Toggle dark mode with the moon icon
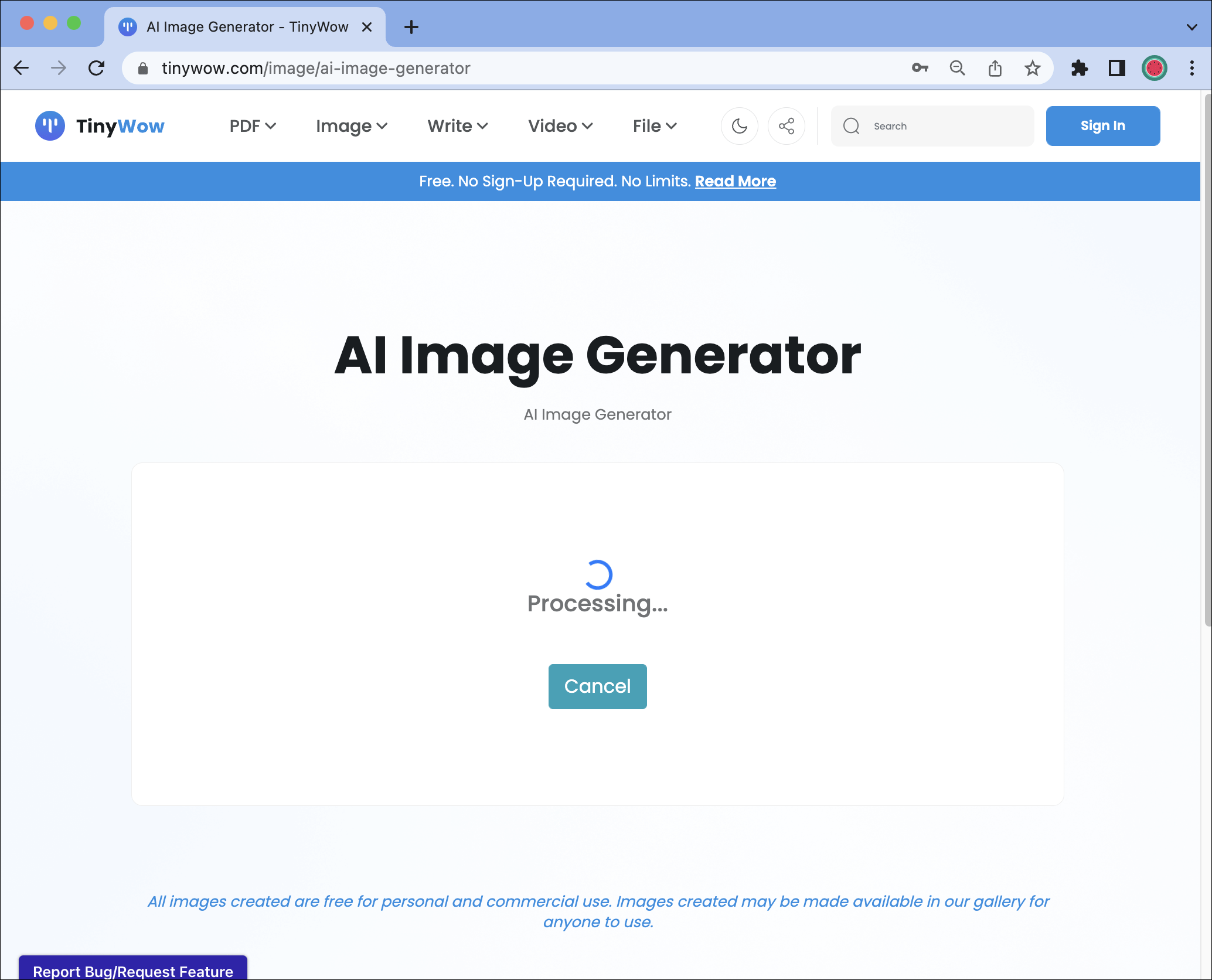 739,125
